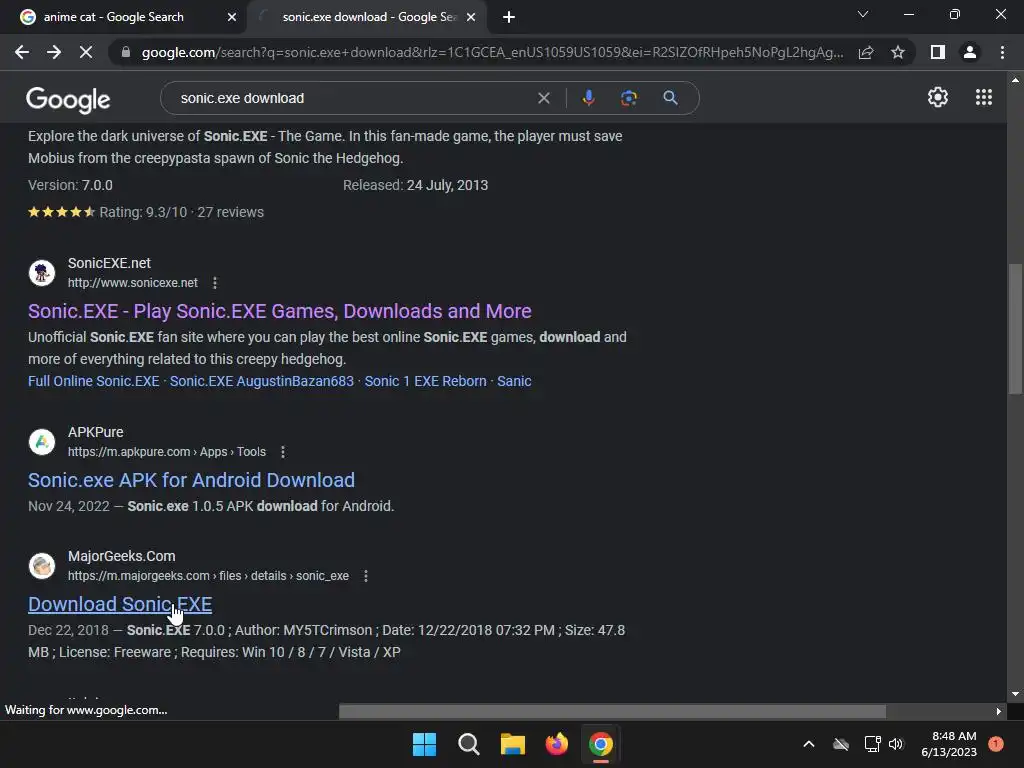Open Sonic.EXE AugustinBazan683 sitelink
1024x768 pixels.
coord(262,381)
